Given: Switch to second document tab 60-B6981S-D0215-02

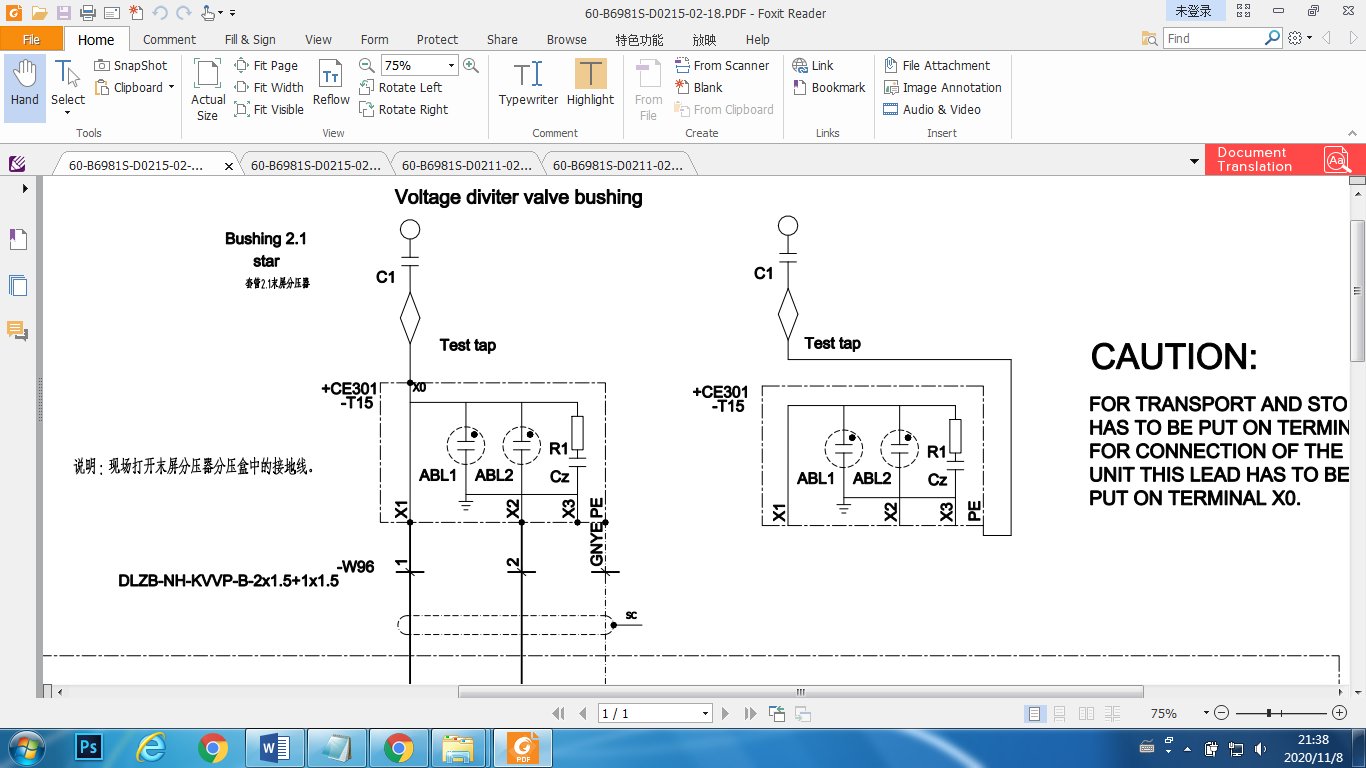Looking at the screenshot, I should click(x=315, y=166).
